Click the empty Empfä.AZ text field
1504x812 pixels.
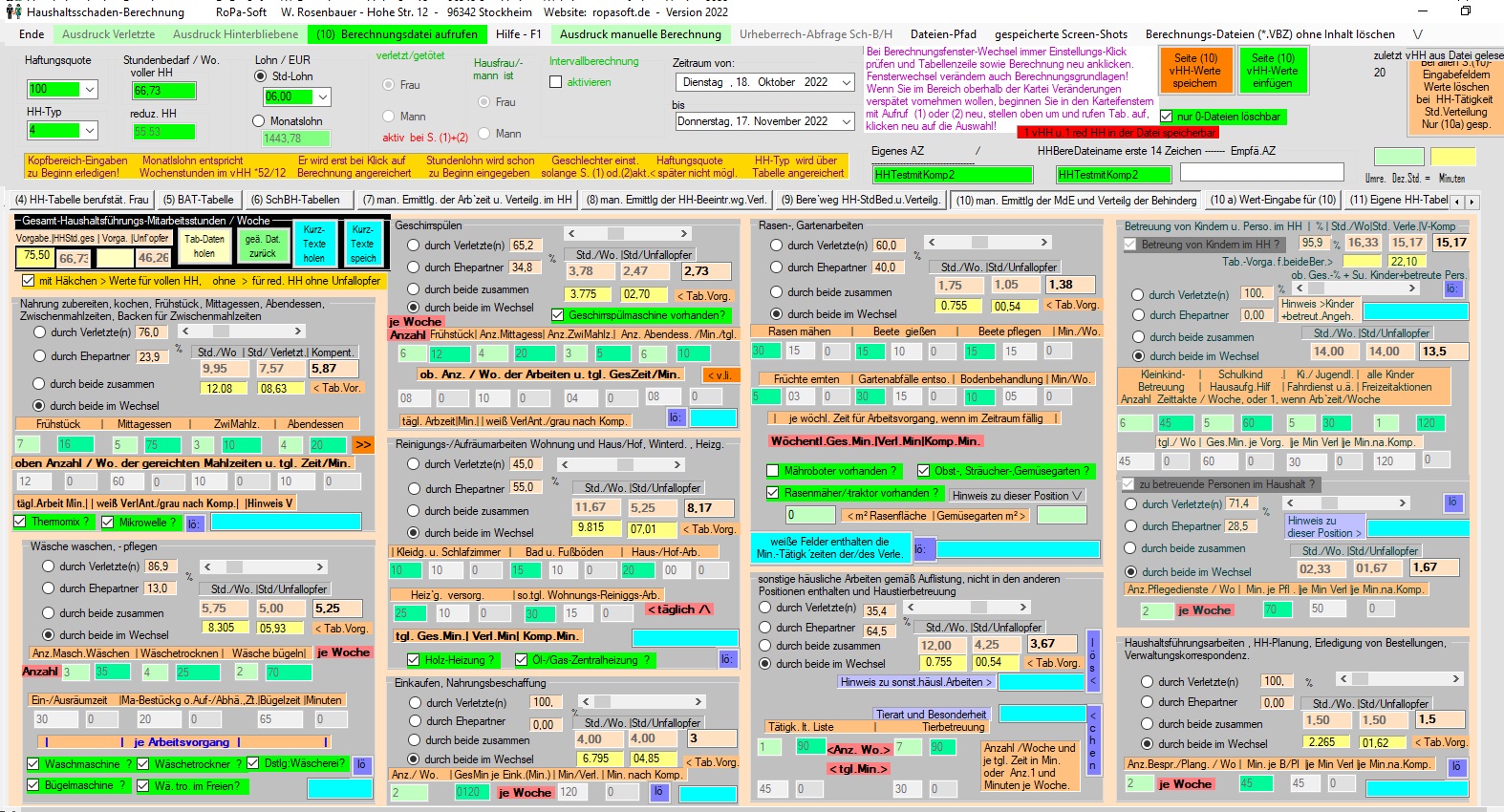click(1259, 173)
